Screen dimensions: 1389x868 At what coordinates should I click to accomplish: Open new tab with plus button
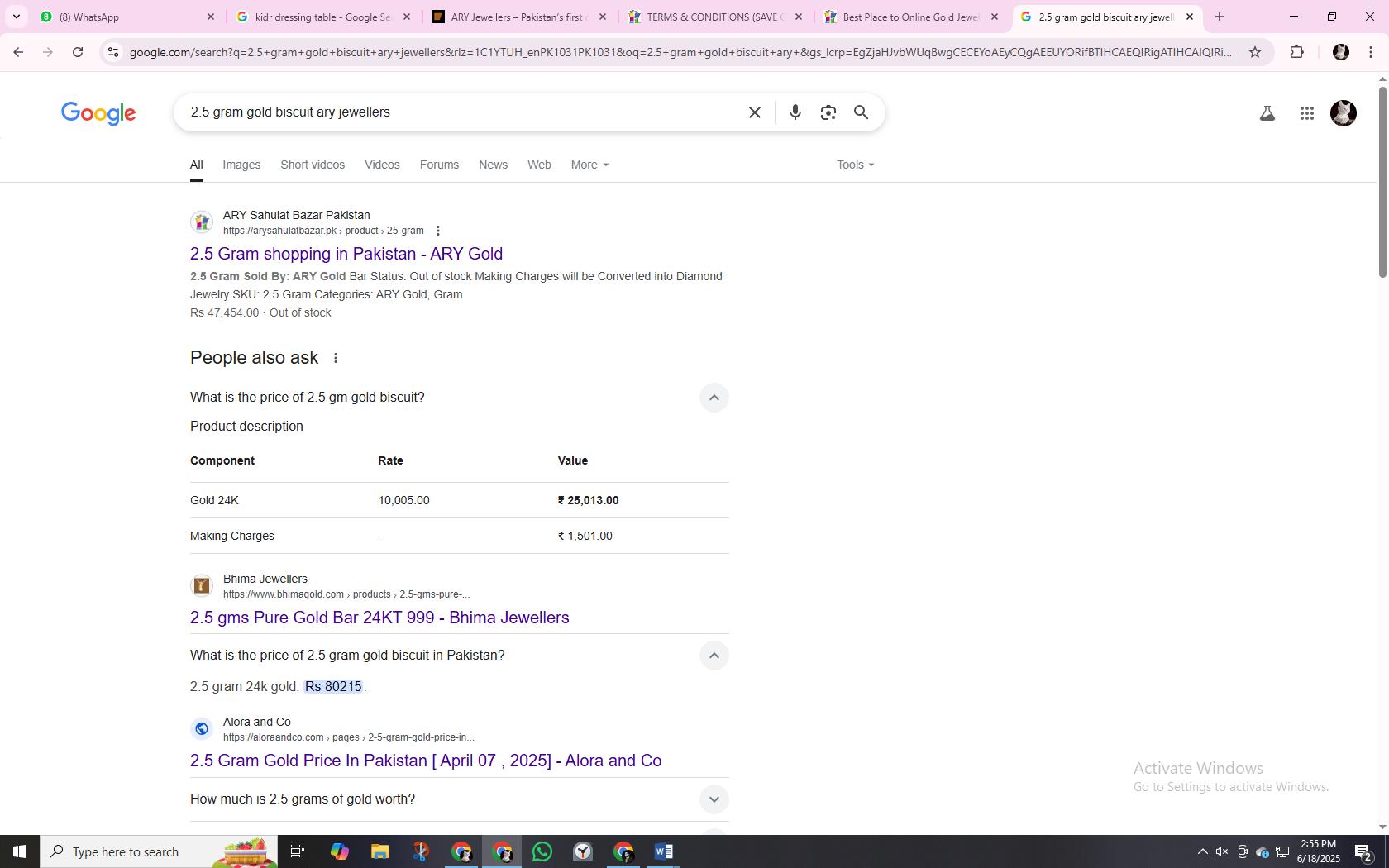(1219, 17)
